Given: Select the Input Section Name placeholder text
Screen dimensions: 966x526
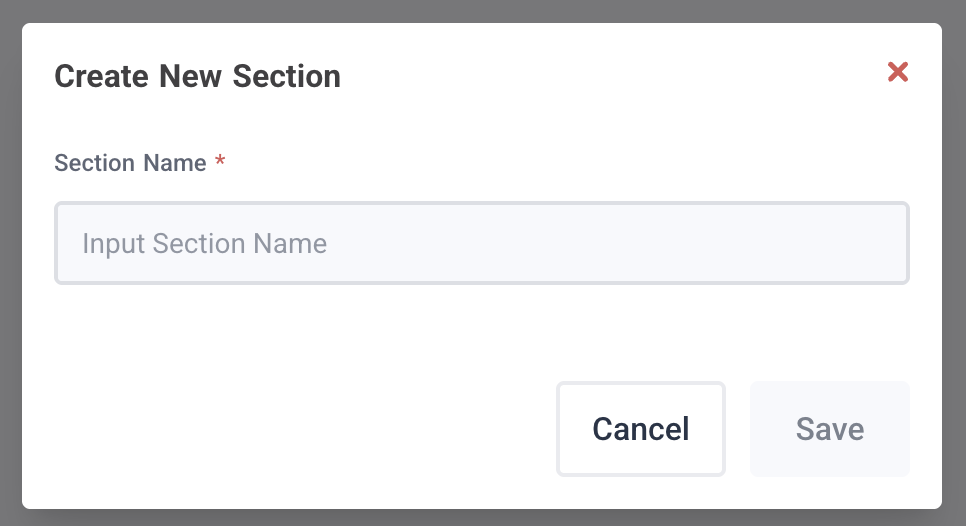Looking at the screenshot, I should point(204,243).
